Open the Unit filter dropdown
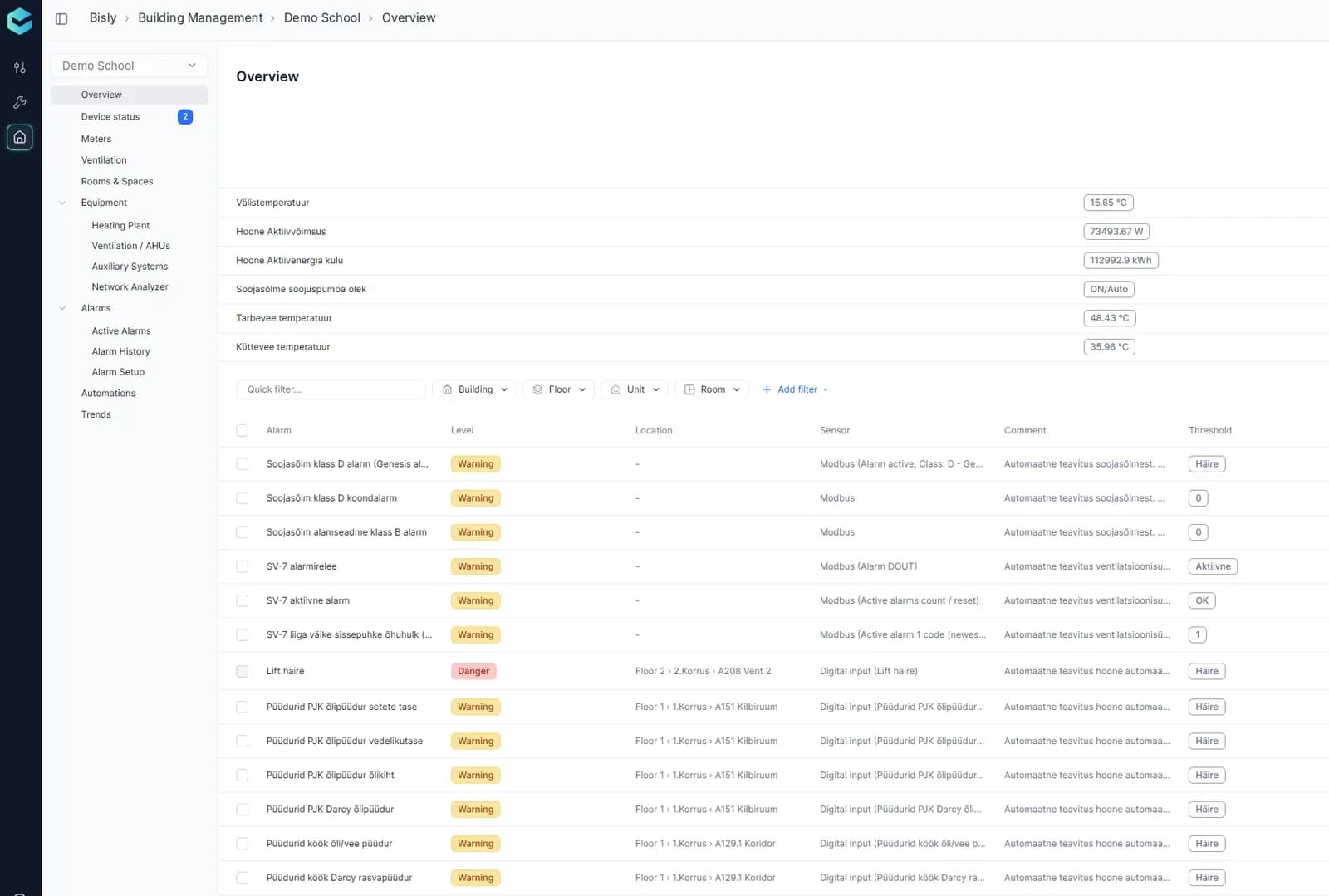This screenshot has width=1329, height=896. tap(635, 389)
